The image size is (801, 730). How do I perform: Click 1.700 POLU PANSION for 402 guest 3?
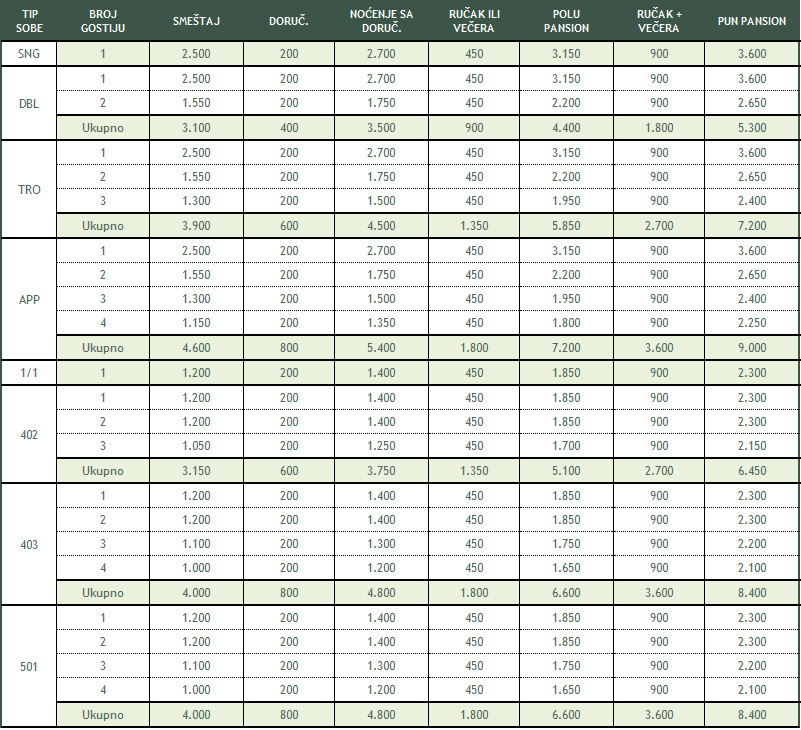click(566, 446)
